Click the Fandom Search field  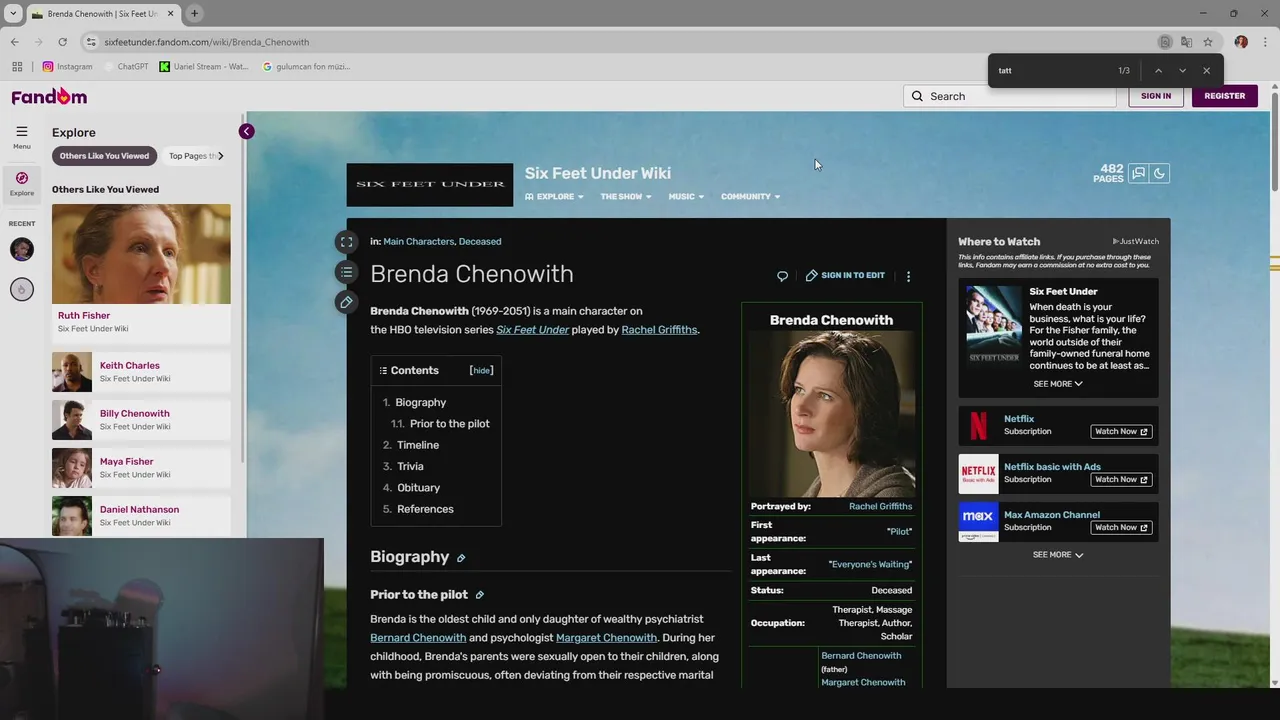(x=1009, y=96)
